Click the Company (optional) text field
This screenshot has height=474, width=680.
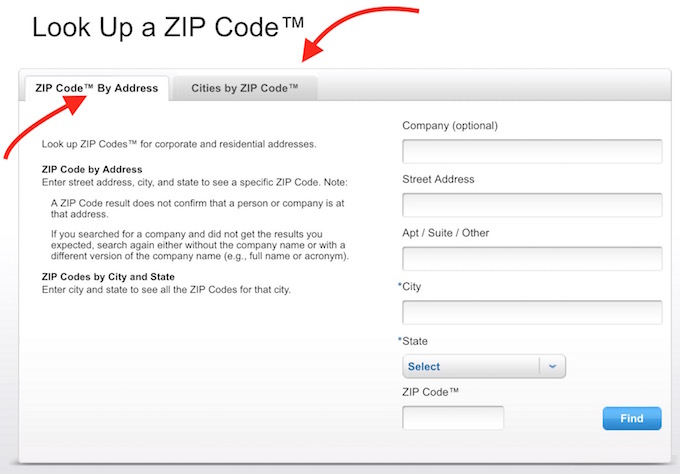(532, 151)
